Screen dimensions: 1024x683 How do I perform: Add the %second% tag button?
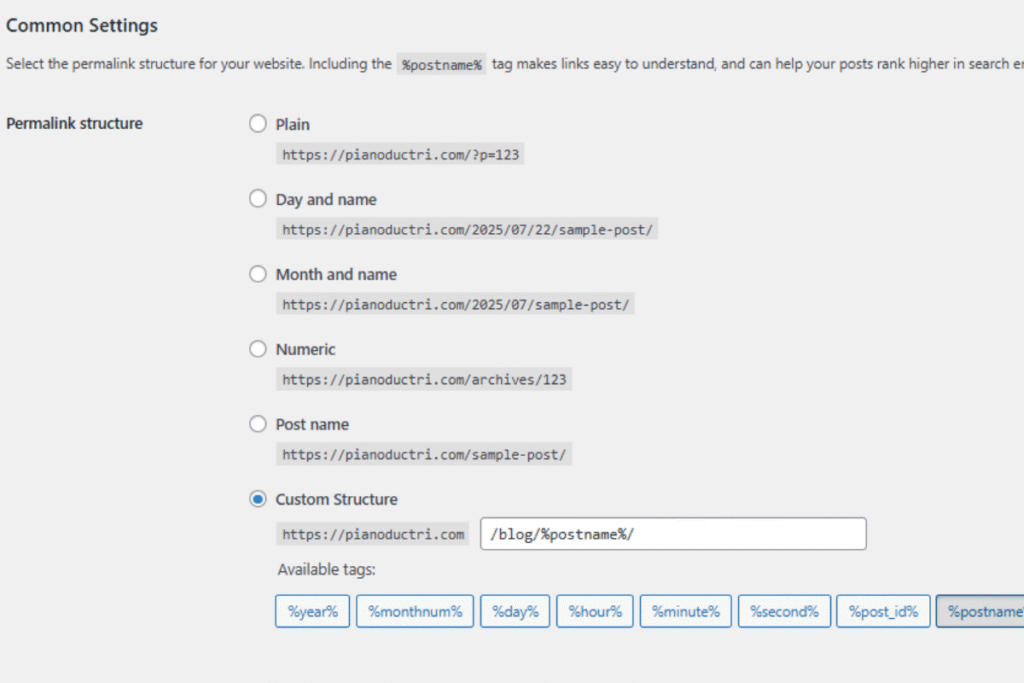click(784, 611)
